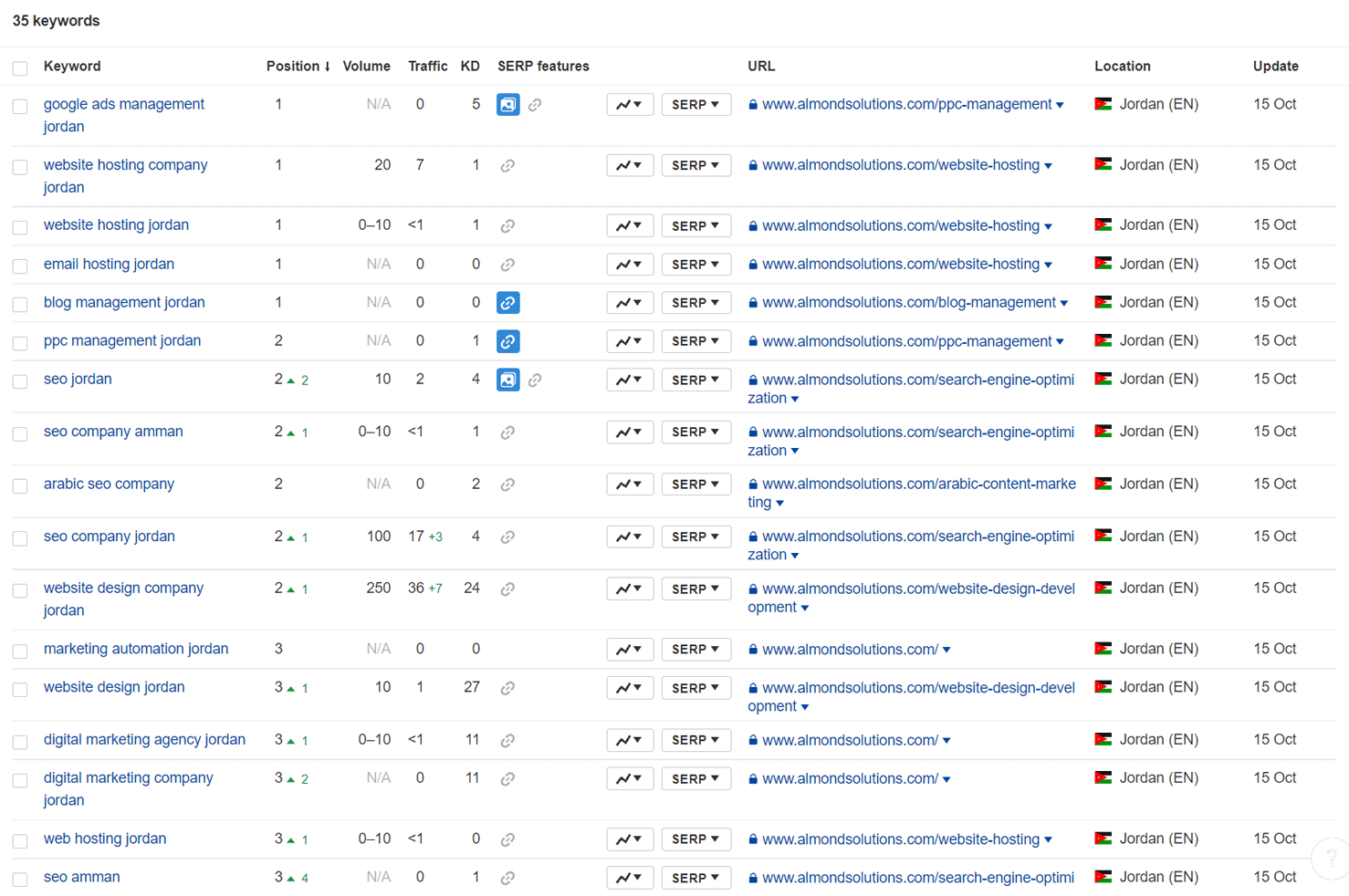
Task: Tick the blog management jordan checkbox
Action: pyautogui.click(x=20, y=305)
